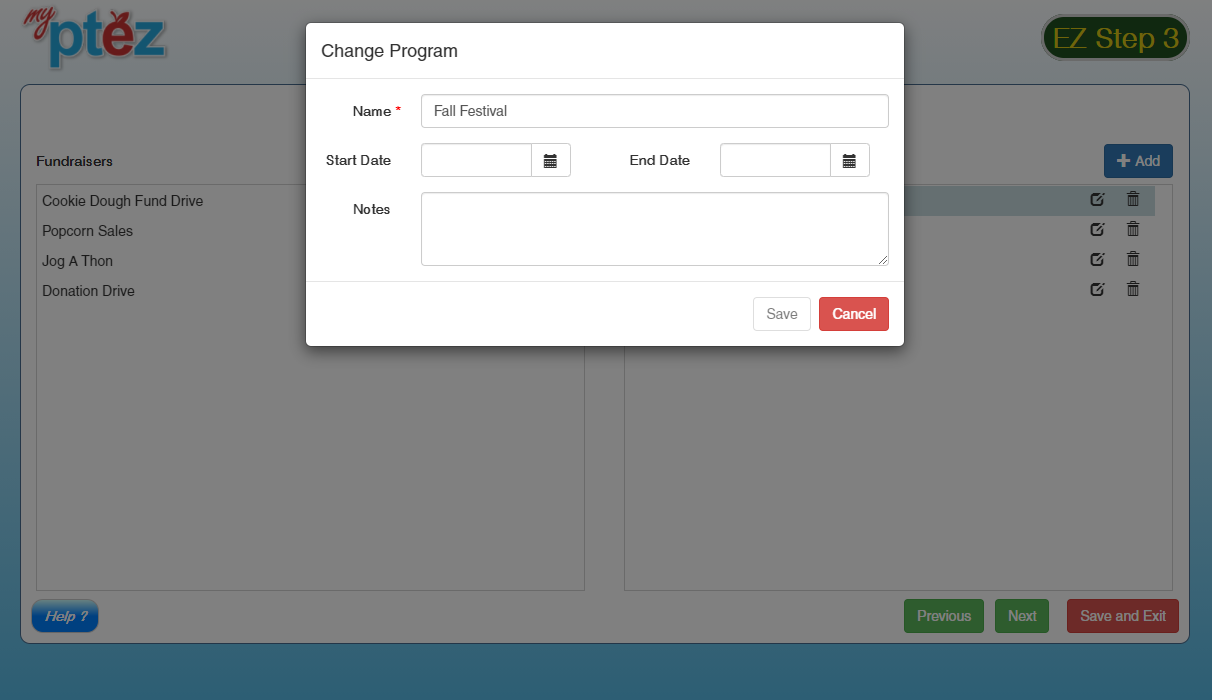Image resolution: width=1212 pixels, height=700 pixels.
Task: Cancel the Change Program dialog
Action: point(853,314)
